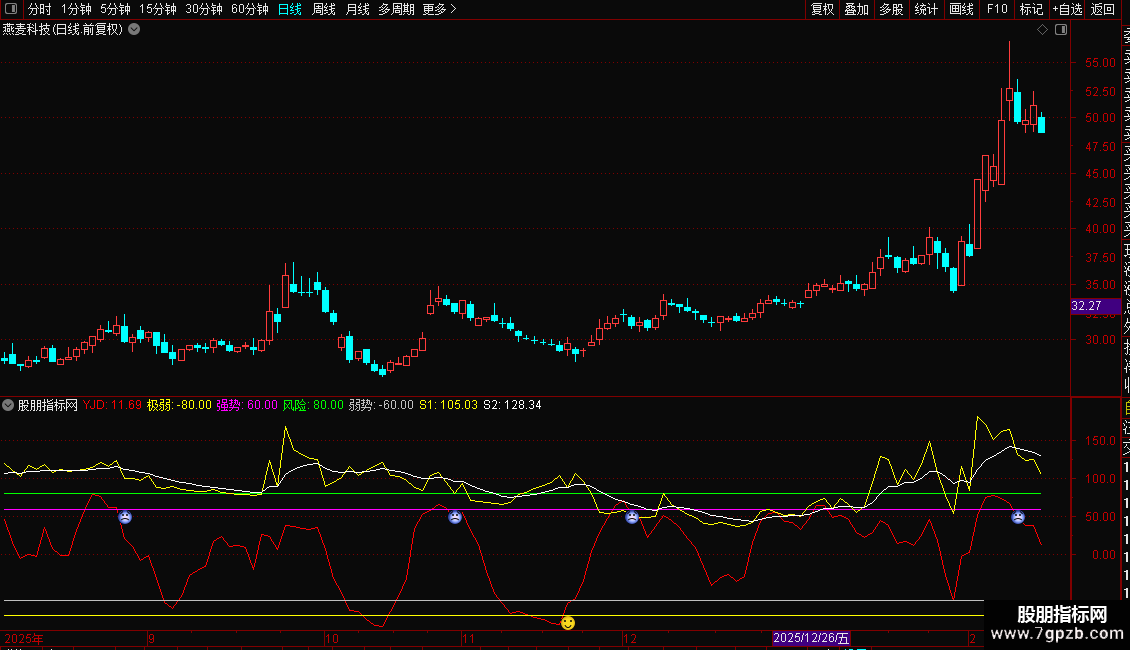Add stock with +自选 button

[1066, 9]
